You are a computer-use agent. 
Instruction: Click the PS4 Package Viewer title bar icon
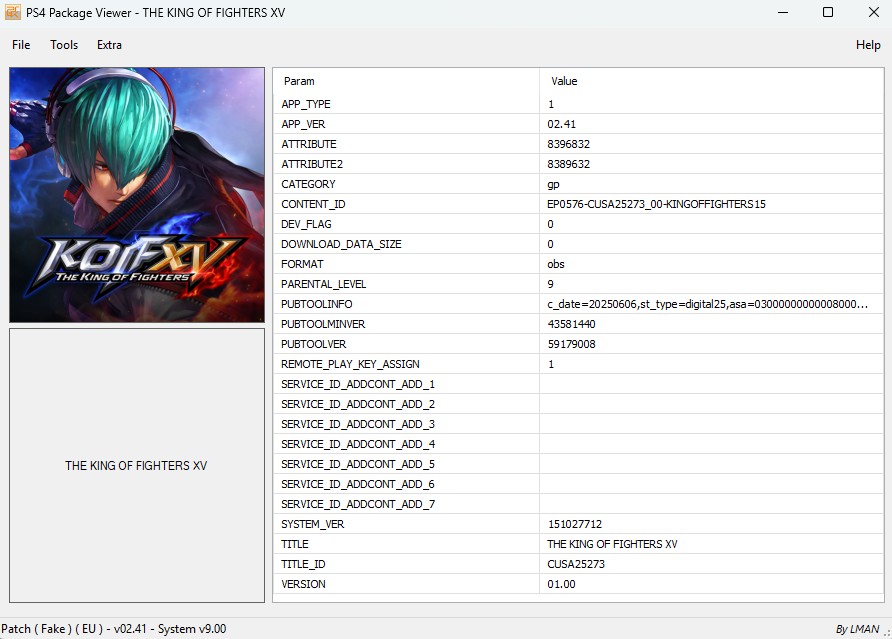13,12
